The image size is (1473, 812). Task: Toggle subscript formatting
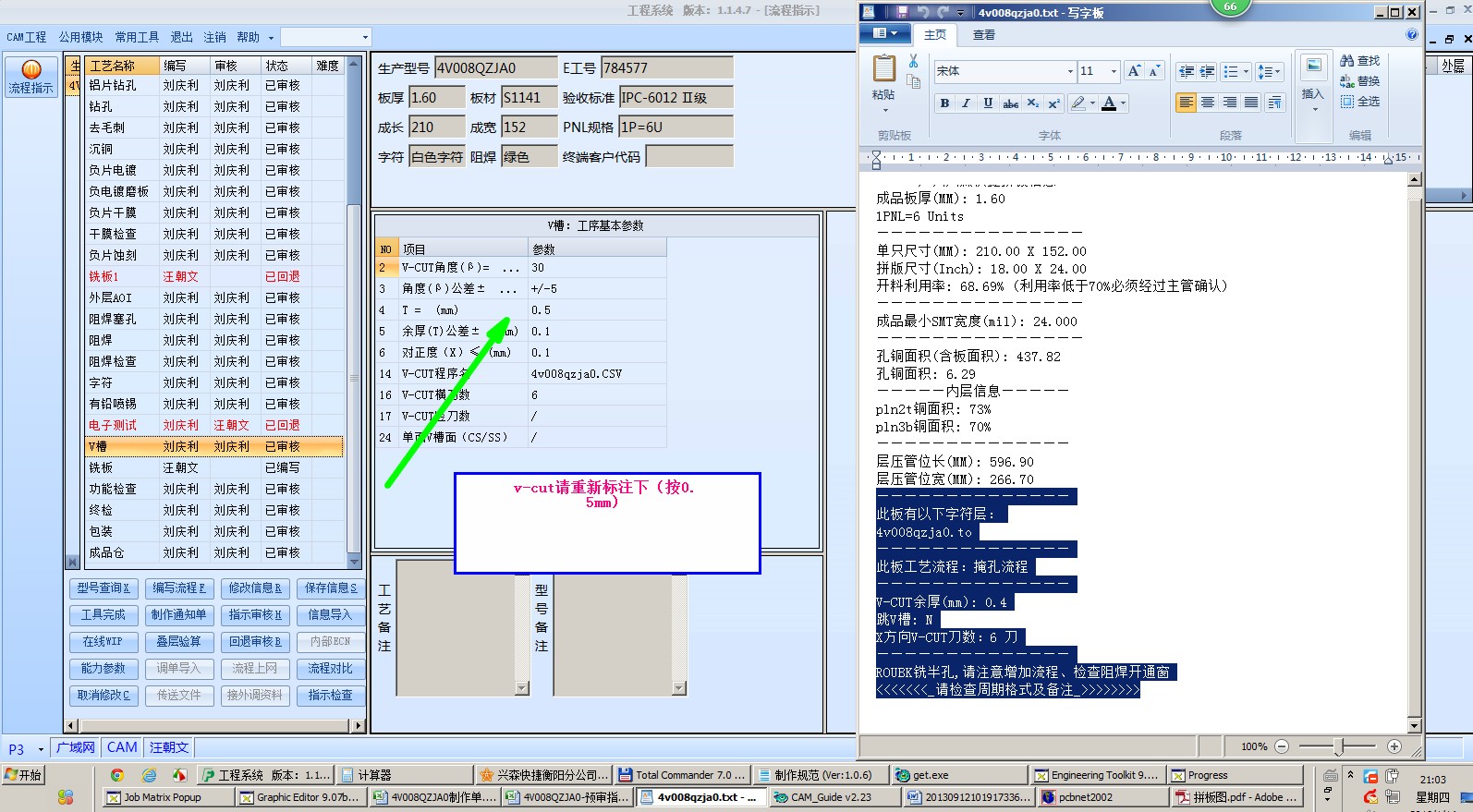1033,103
